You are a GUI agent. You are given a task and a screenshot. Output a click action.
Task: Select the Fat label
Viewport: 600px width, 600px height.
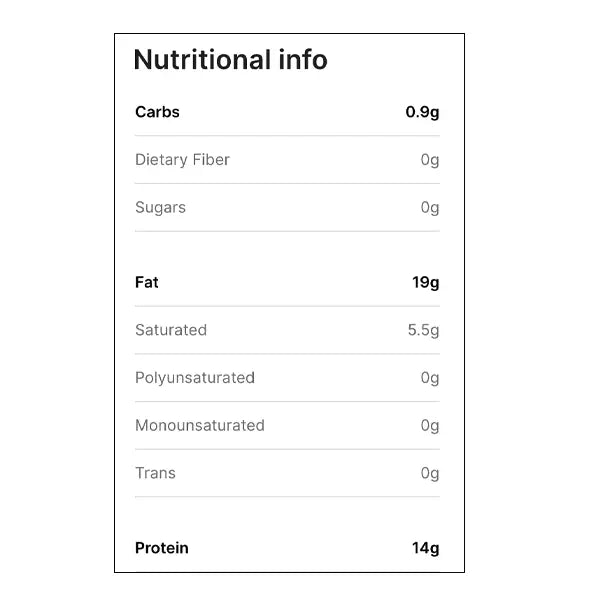tap(147, 283)
